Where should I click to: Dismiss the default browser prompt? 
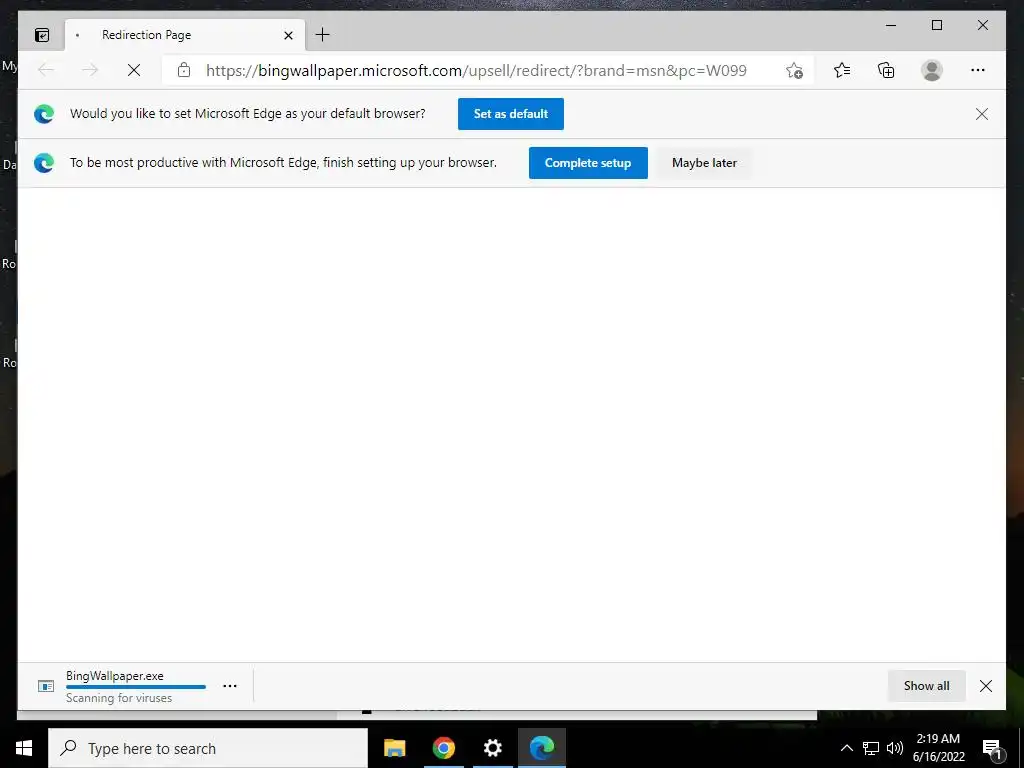(x=982, y=114)
